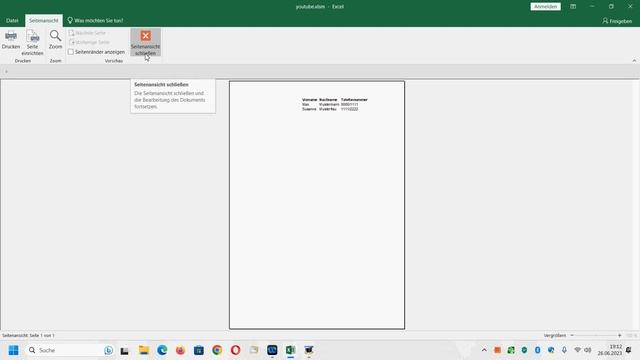Open Microsoft Store taskbar icon
This screenshot has height=360, width=640.
(x=199, y=350)
